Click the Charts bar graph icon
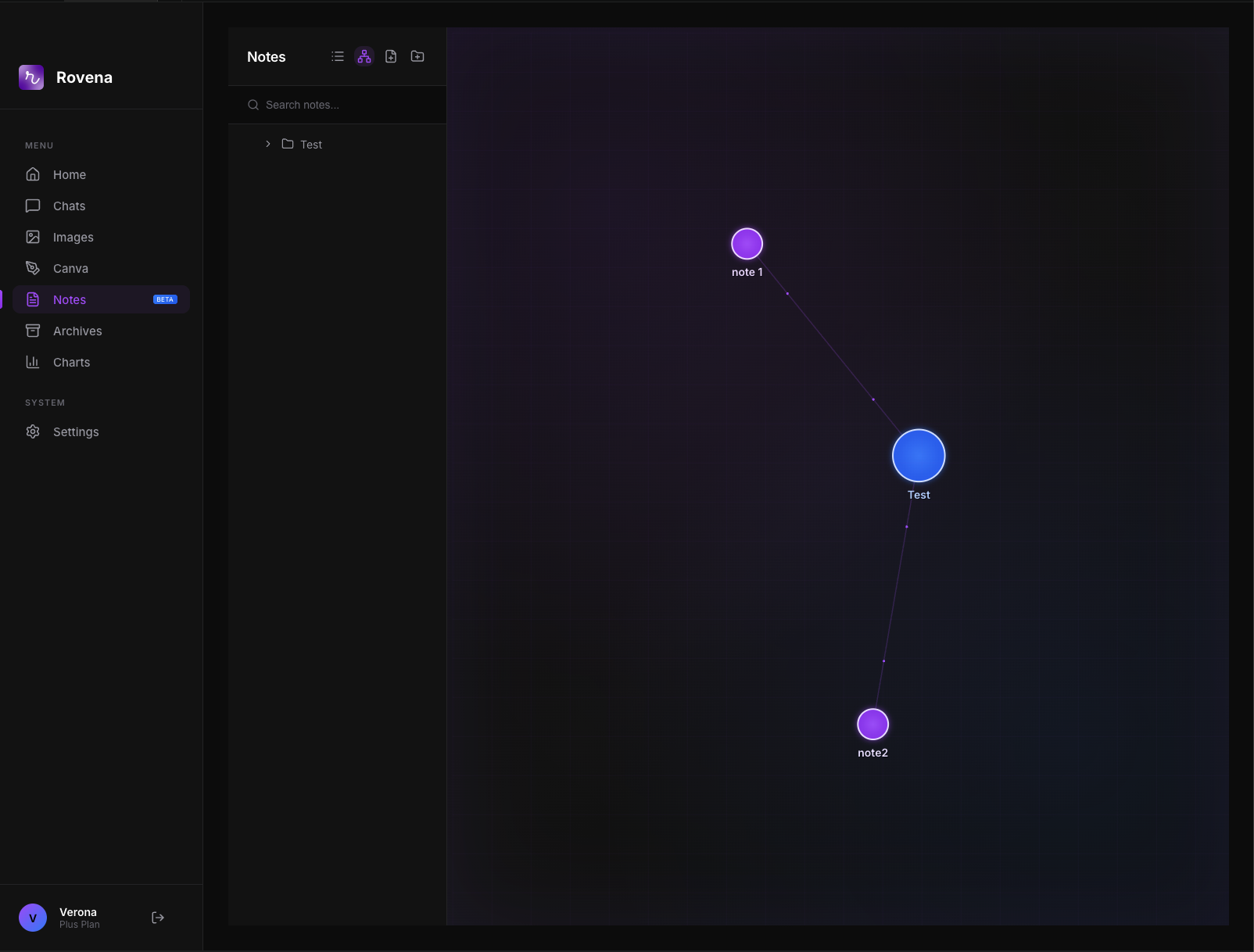The width and height of the screenshot is (1254, 952). click(x=33, y=362)
